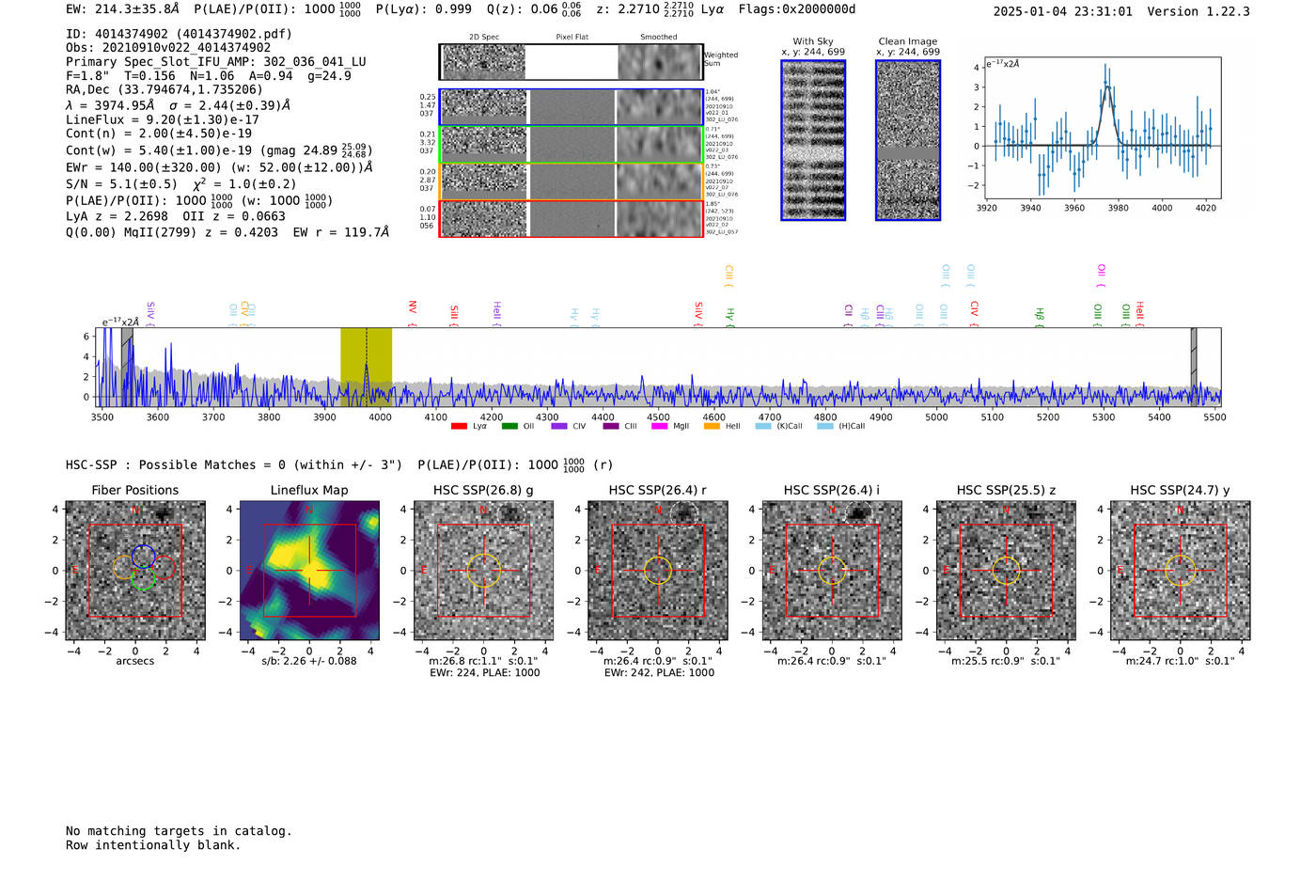Click the orange HeII legend swatch
Viewport: 1316px width, 896px height.
(x=712, y=426)
